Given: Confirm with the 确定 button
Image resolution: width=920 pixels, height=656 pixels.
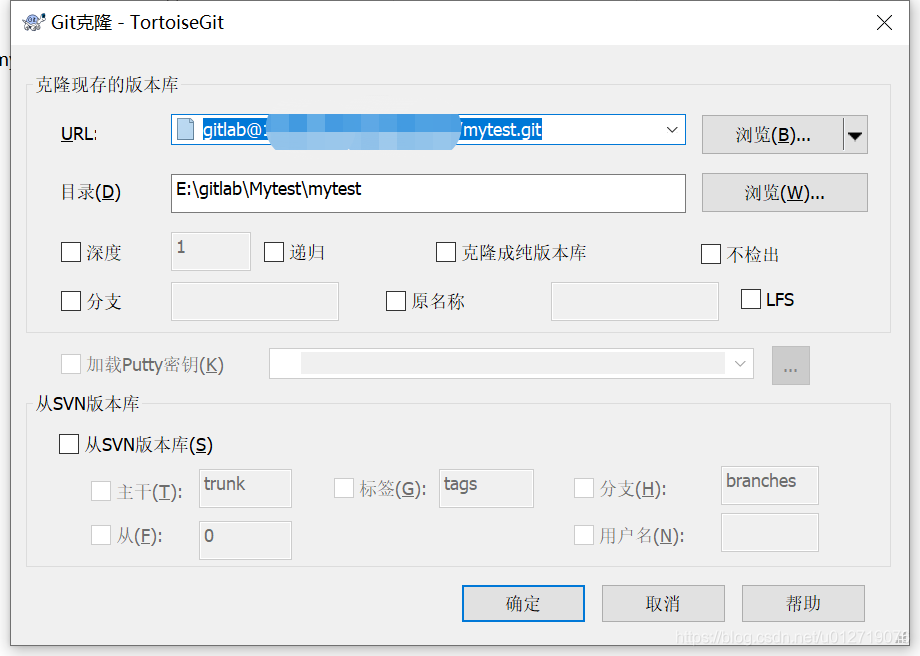Looking at the screenshot, I should click(x=523, y=603).
